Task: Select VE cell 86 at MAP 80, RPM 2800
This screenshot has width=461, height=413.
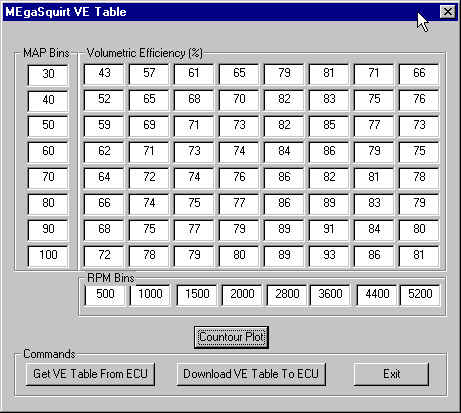Action: click(284, 204)
